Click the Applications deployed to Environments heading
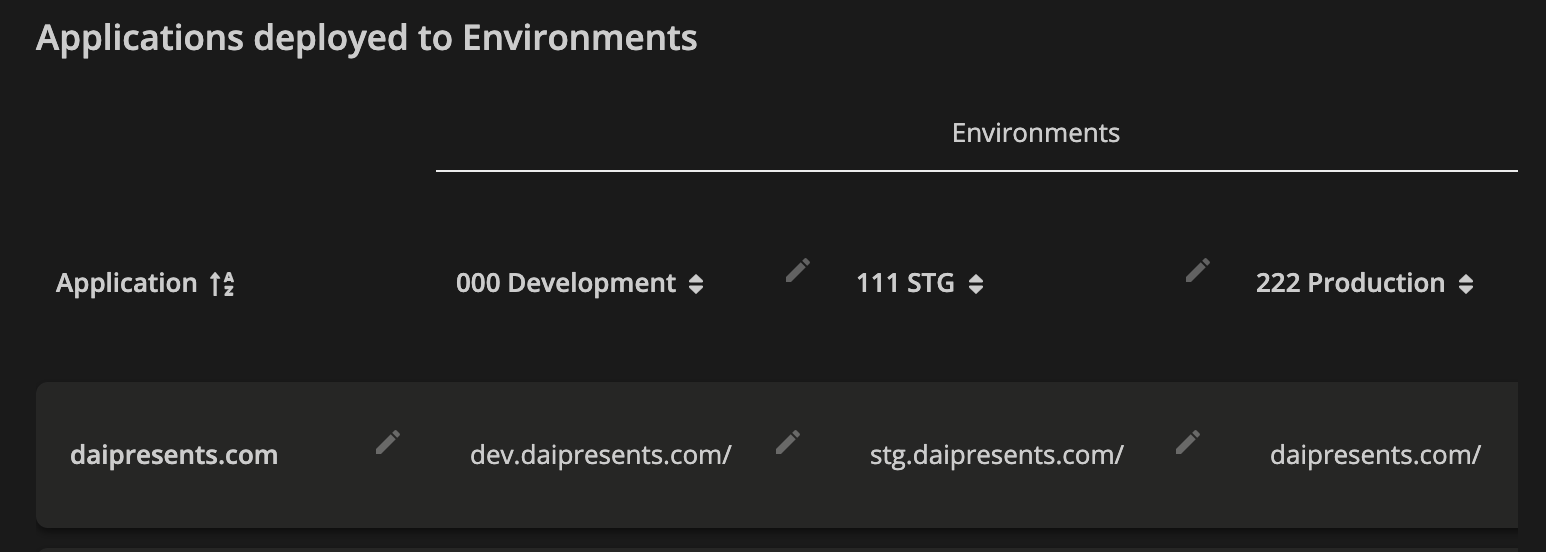This screenshot has height=552, width=1546. (366, 38)
